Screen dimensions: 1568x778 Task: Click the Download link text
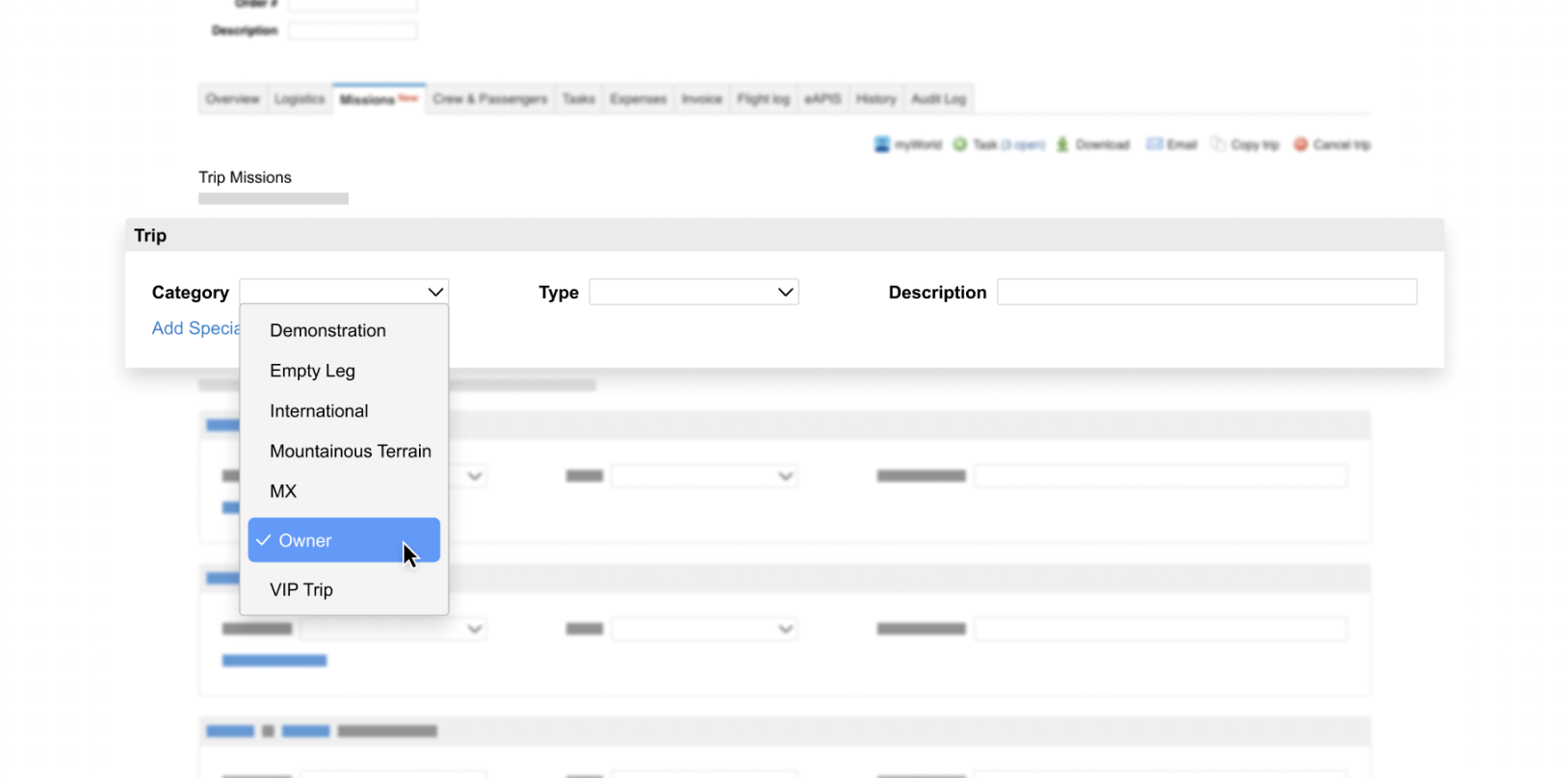tap(1102, 144)
